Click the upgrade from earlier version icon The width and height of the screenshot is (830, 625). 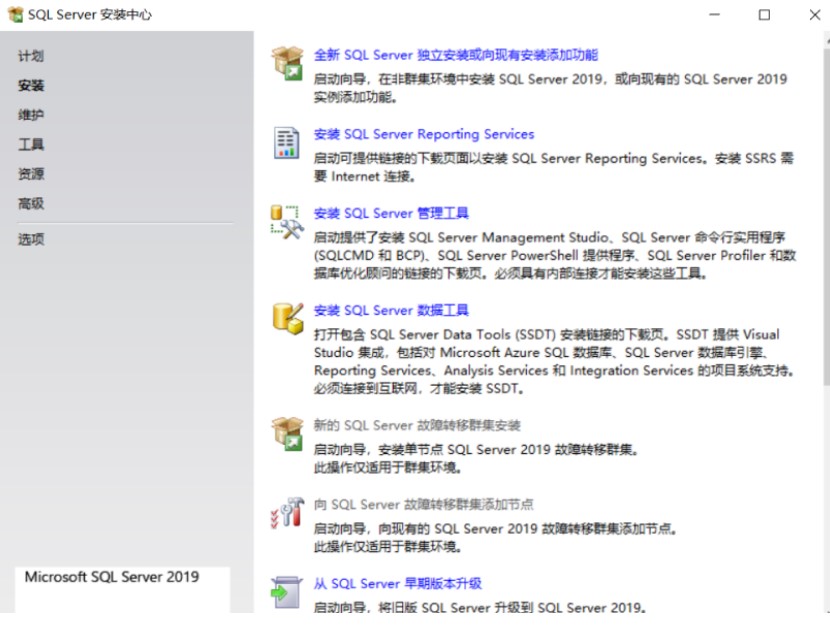pos(286,592)
